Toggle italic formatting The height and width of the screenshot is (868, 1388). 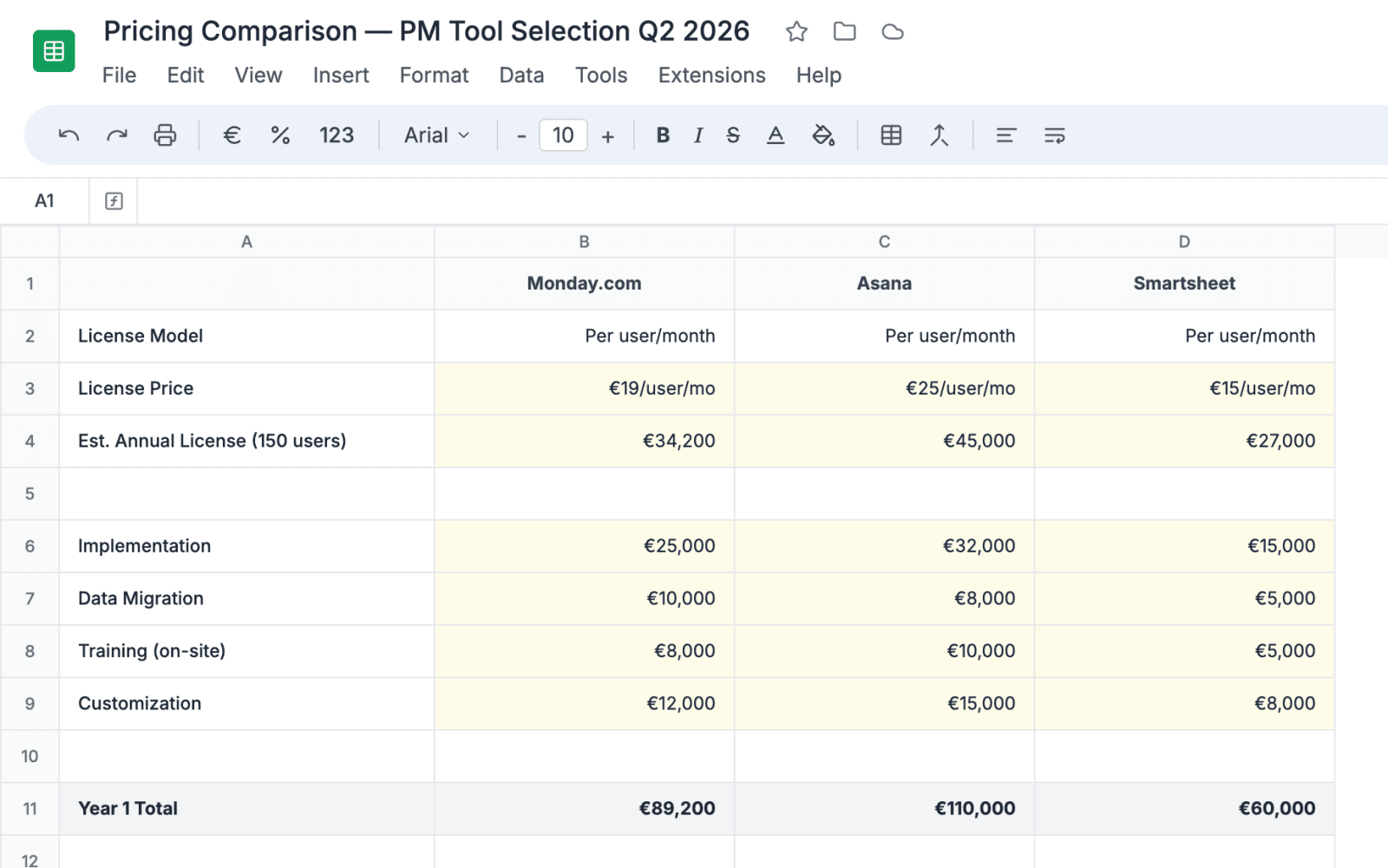tap(698, 135)
